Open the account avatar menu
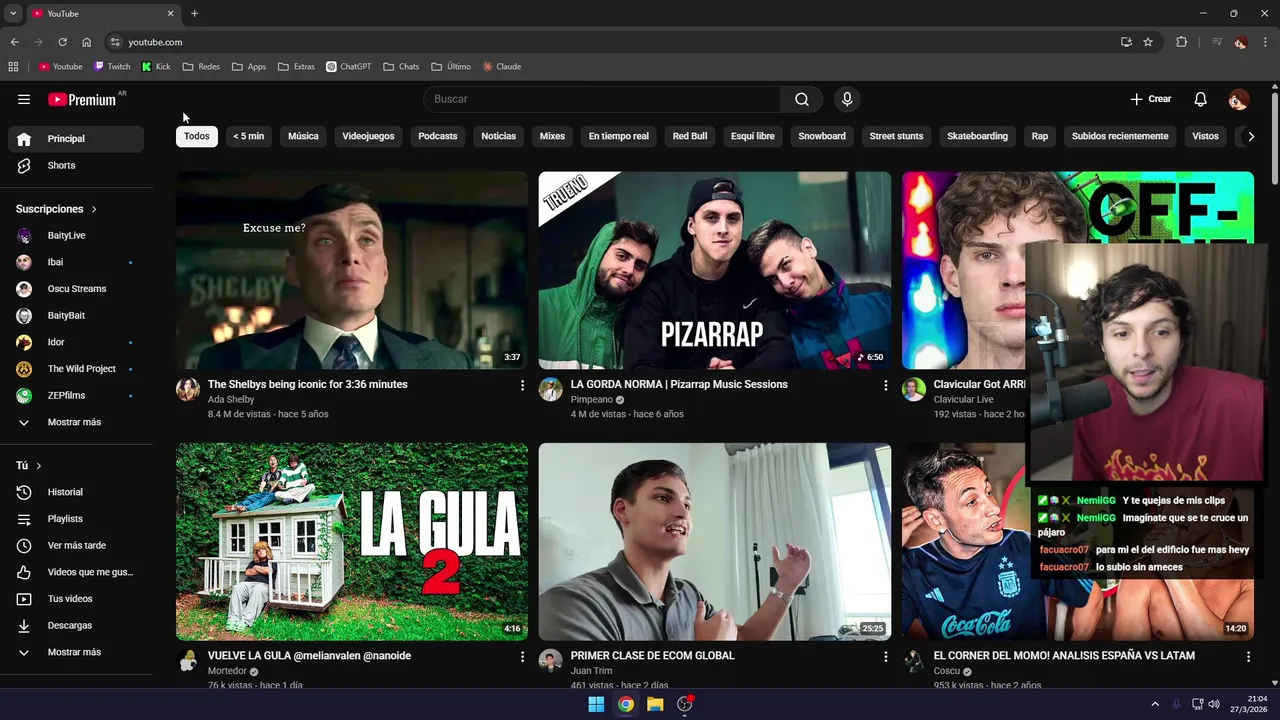Viewport: 1280px width, 720px height. pos(1238,99)
